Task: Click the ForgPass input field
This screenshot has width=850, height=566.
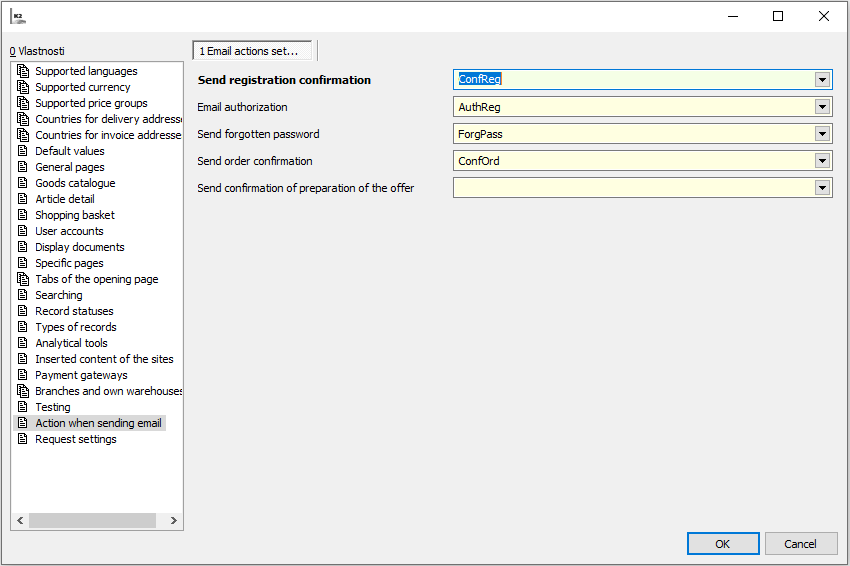Action: (632, 134)
